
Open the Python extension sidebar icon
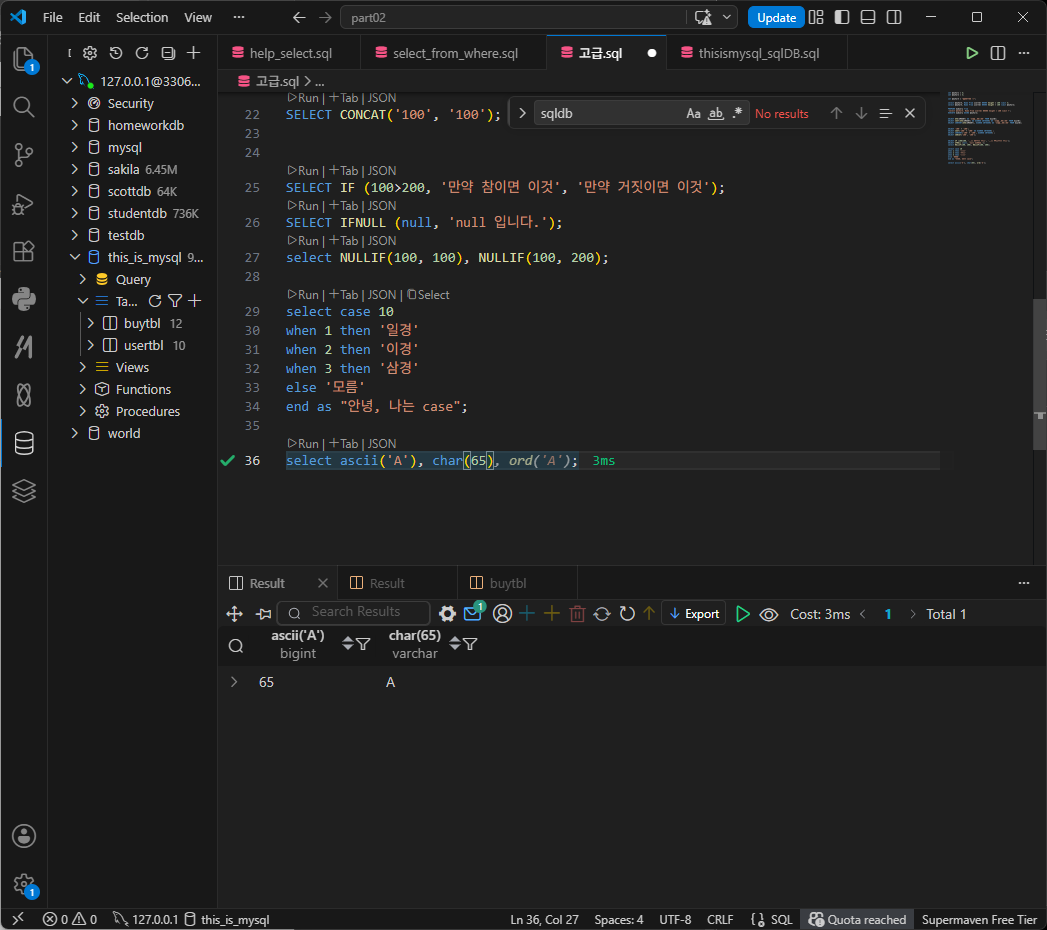[x=24, y=299]
